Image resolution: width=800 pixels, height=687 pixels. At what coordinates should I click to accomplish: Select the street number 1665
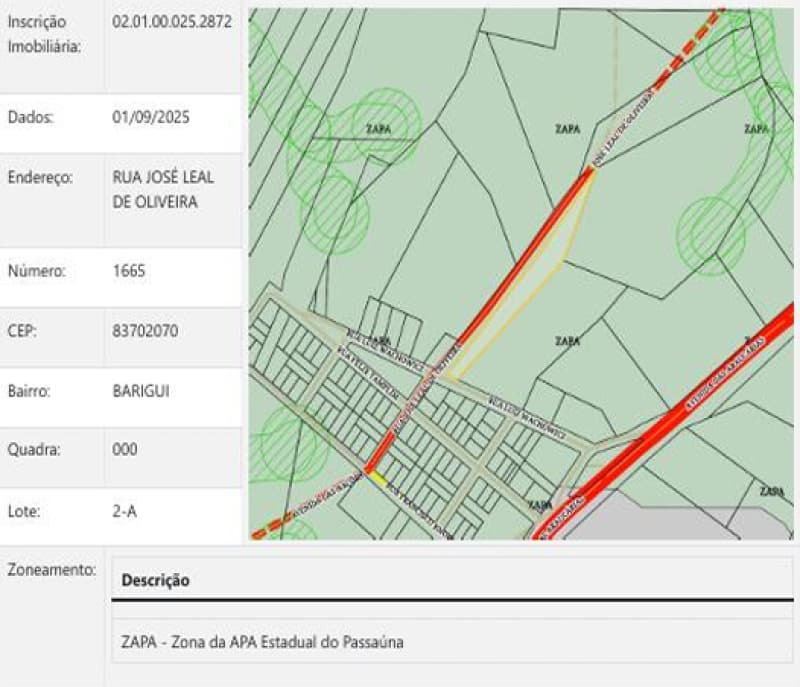[129, 271]
